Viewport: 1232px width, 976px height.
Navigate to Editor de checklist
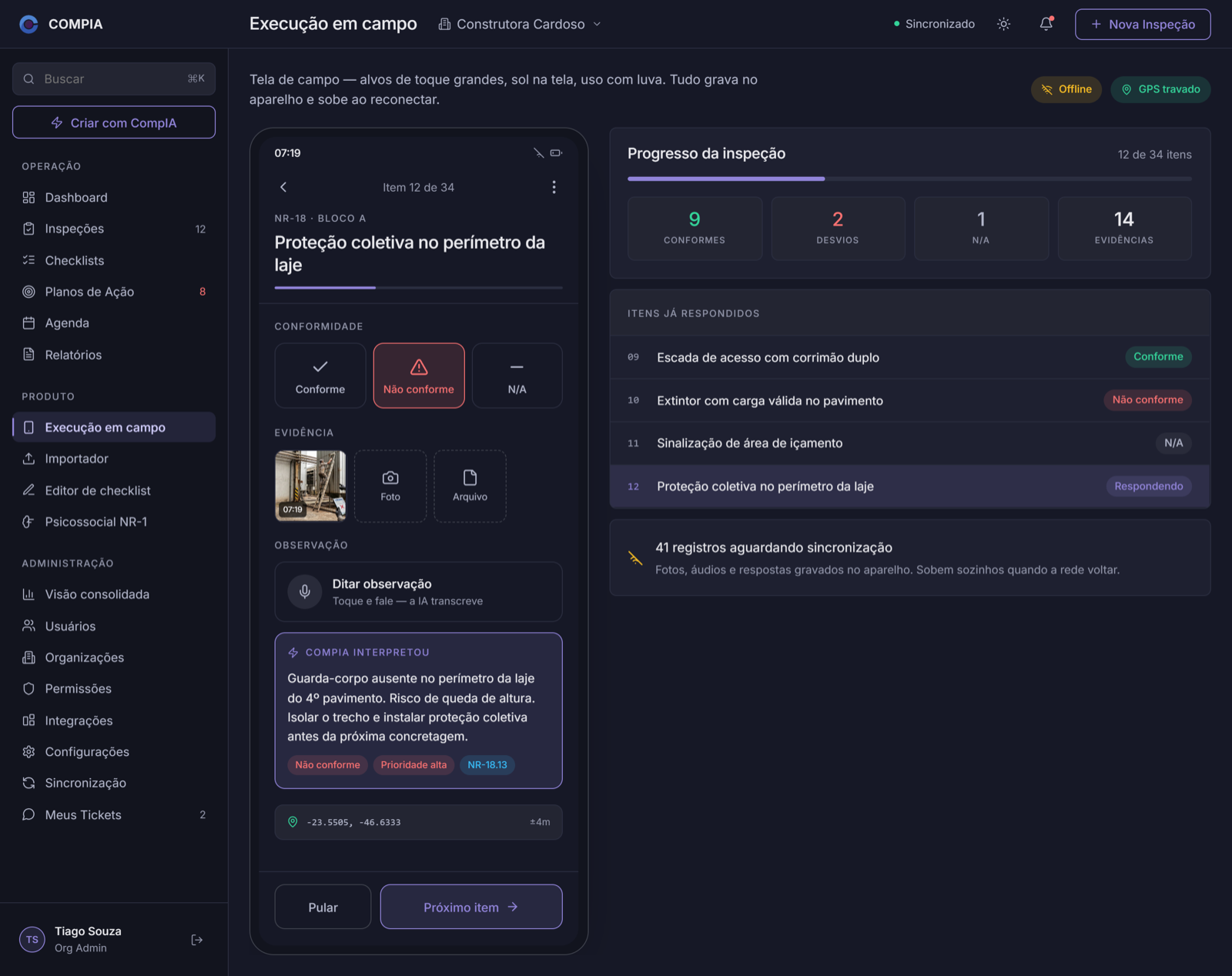pyautogui.click(x=114, y=490)
